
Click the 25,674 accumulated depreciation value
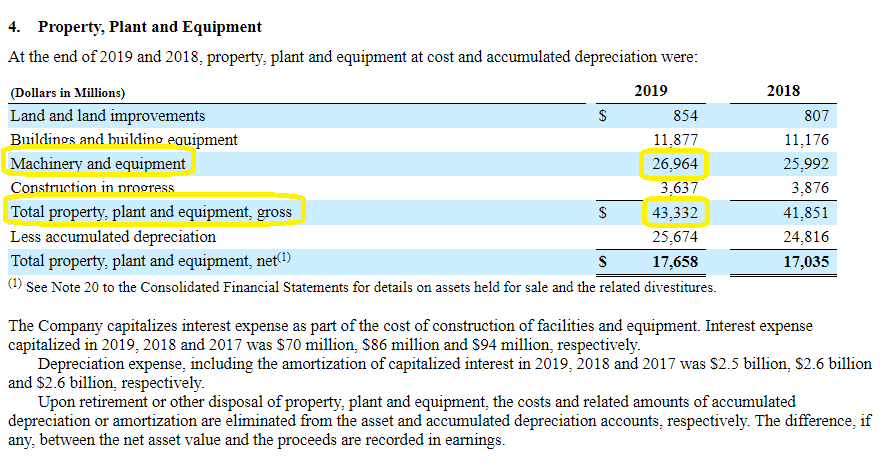(x=675, y=237)
